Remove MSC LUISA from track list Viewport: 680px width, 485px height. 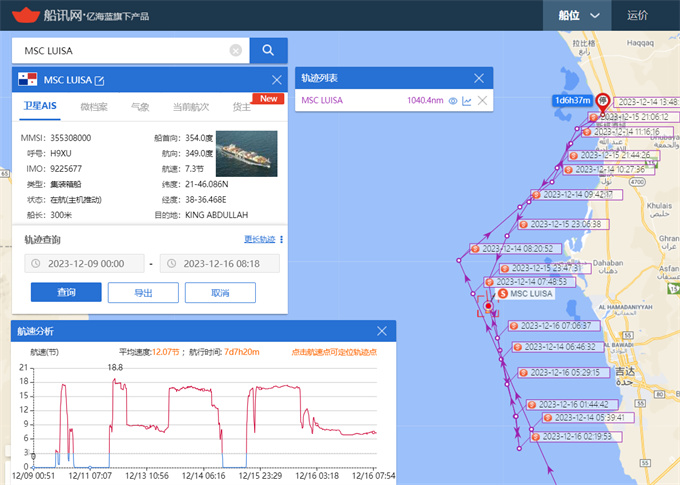click(x=482, y=100)
